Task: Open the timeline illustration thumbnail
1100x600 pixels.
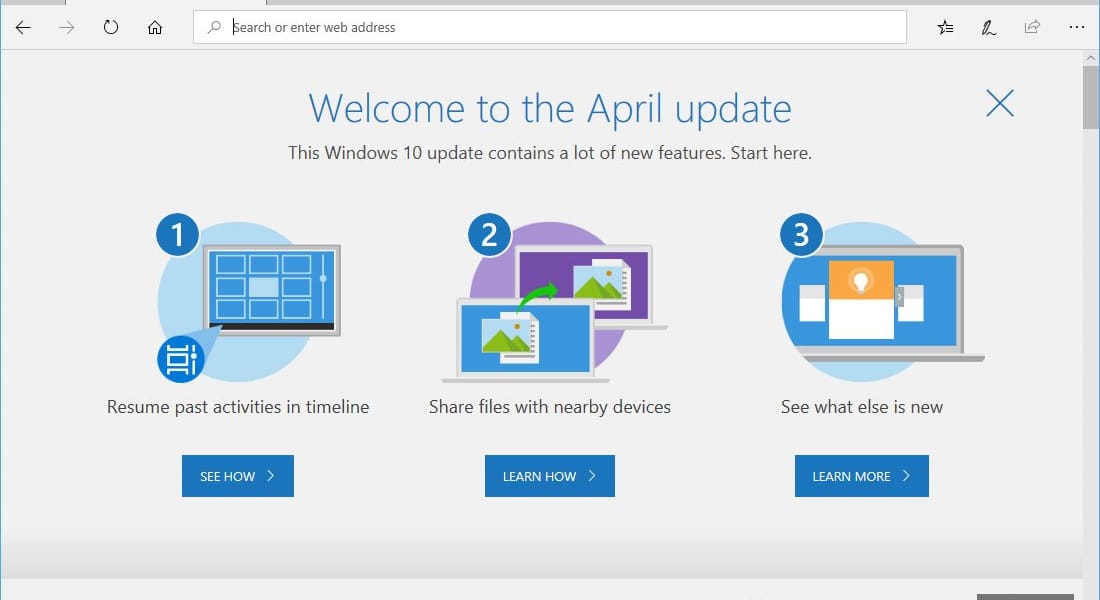Action: [x=248, y=298]
